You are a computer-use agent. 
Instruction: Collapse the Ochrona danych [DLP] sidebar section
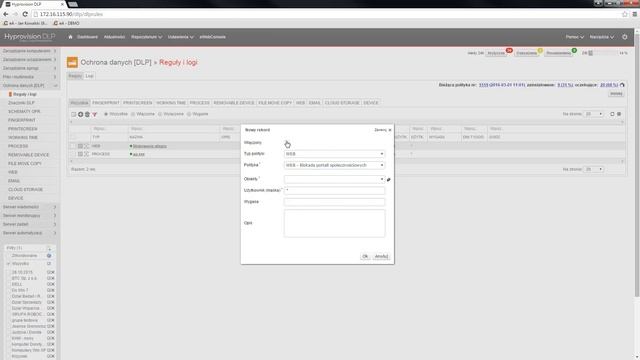point(29,86)
